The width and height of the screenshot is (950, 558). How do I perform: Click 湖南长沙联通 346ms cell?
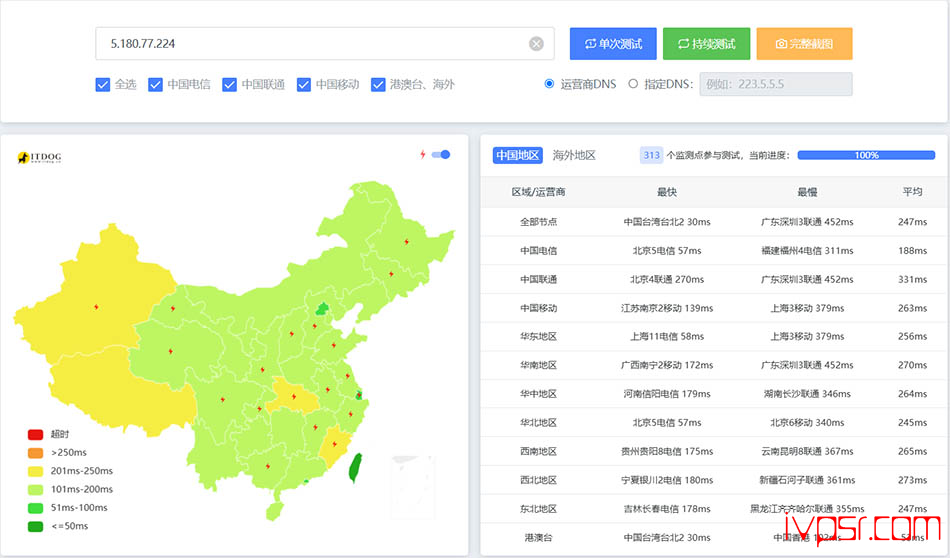807,394
